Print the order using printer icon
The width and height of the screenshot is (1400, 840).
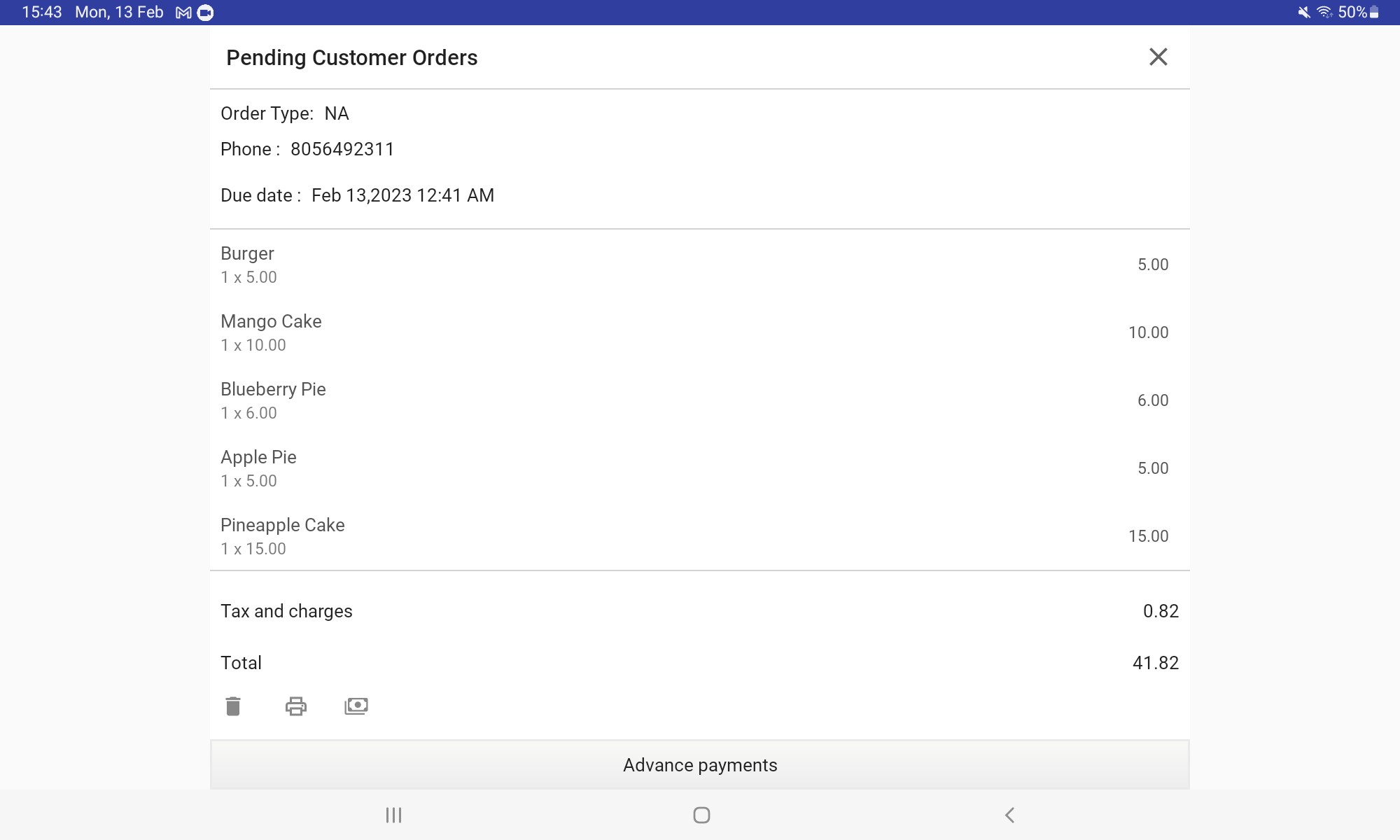pos(295,706)
